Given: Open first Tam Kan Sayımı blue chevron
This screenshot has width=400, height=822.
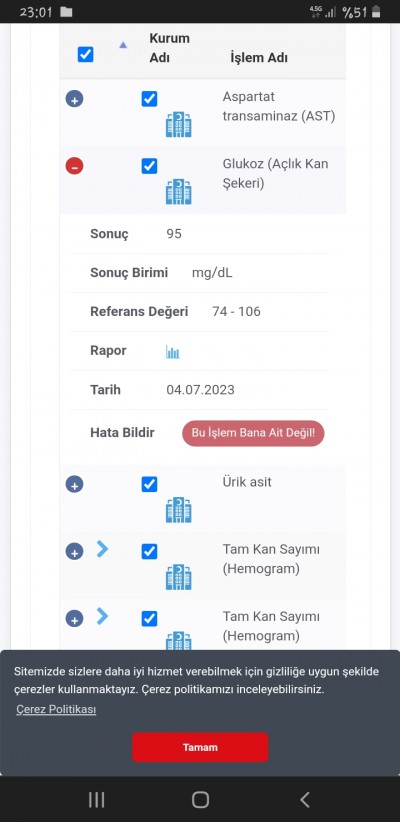Looking at the screenshot, I should click(103, 549).
